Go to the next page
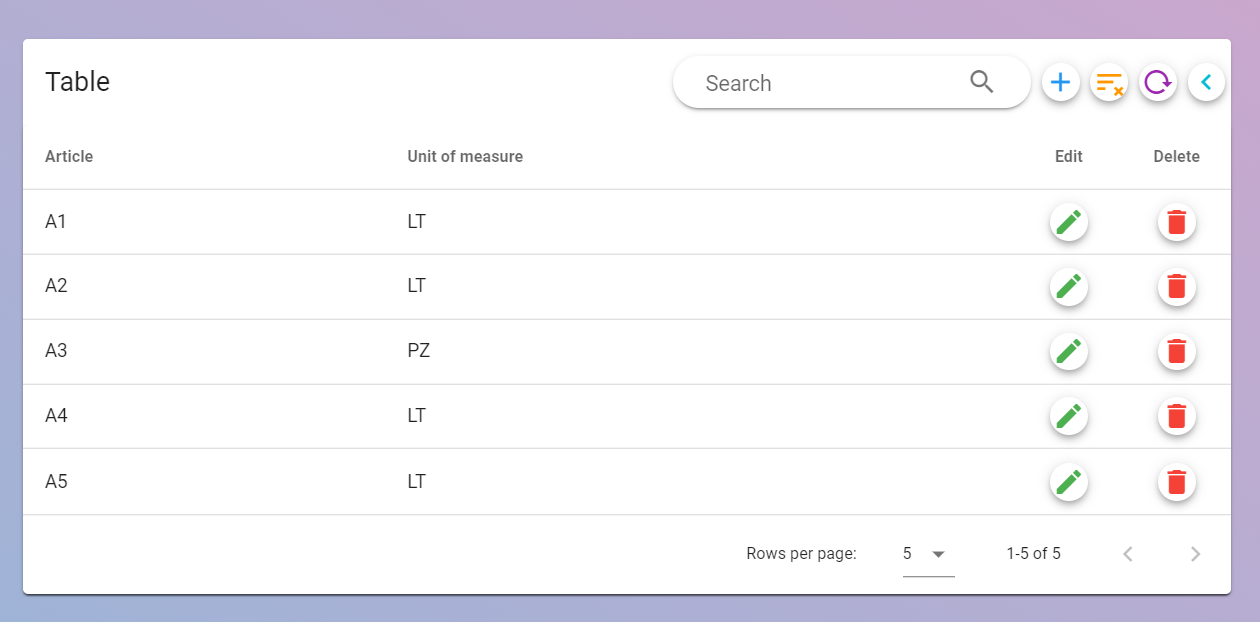 click(1195, 554)
